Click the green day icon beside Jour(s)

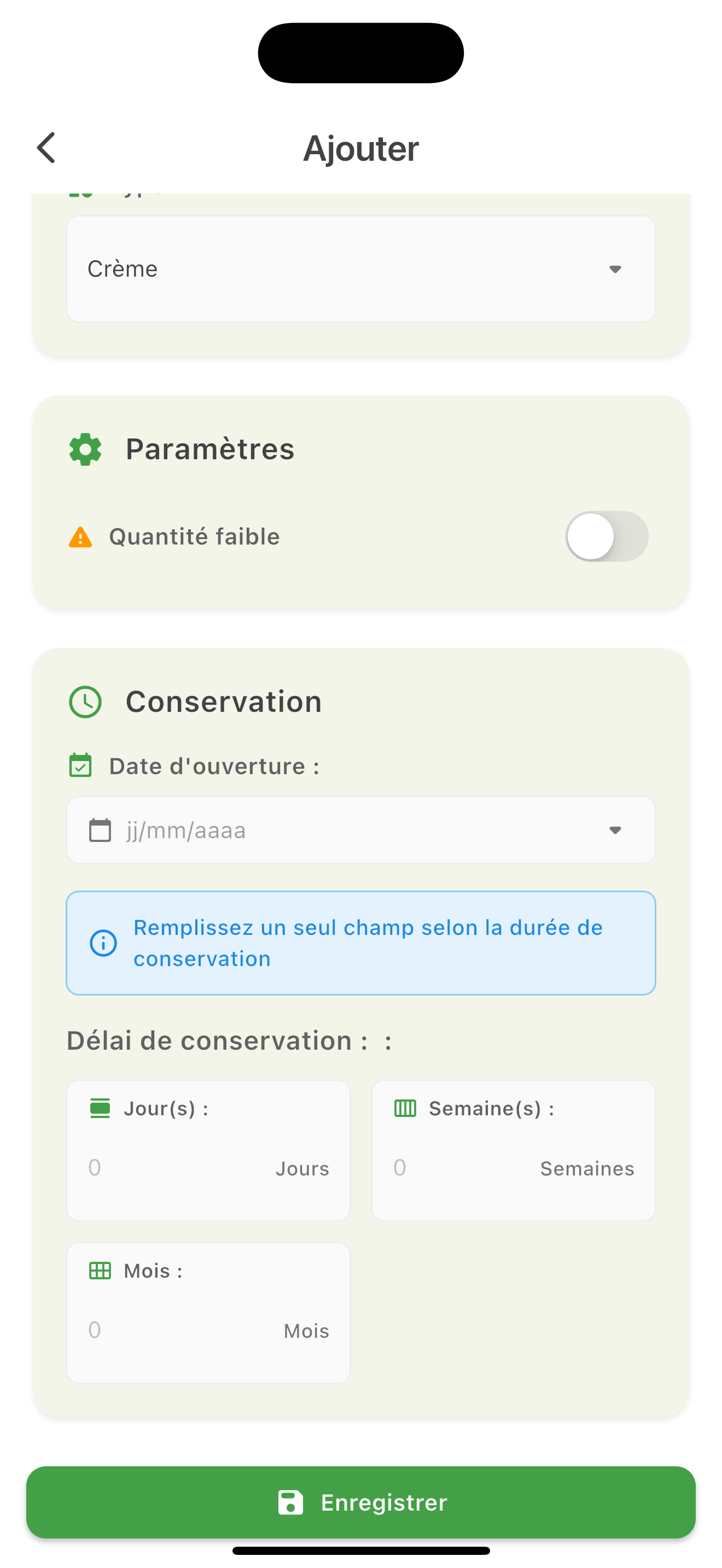pyautogui.click(x=100, y=1108)
